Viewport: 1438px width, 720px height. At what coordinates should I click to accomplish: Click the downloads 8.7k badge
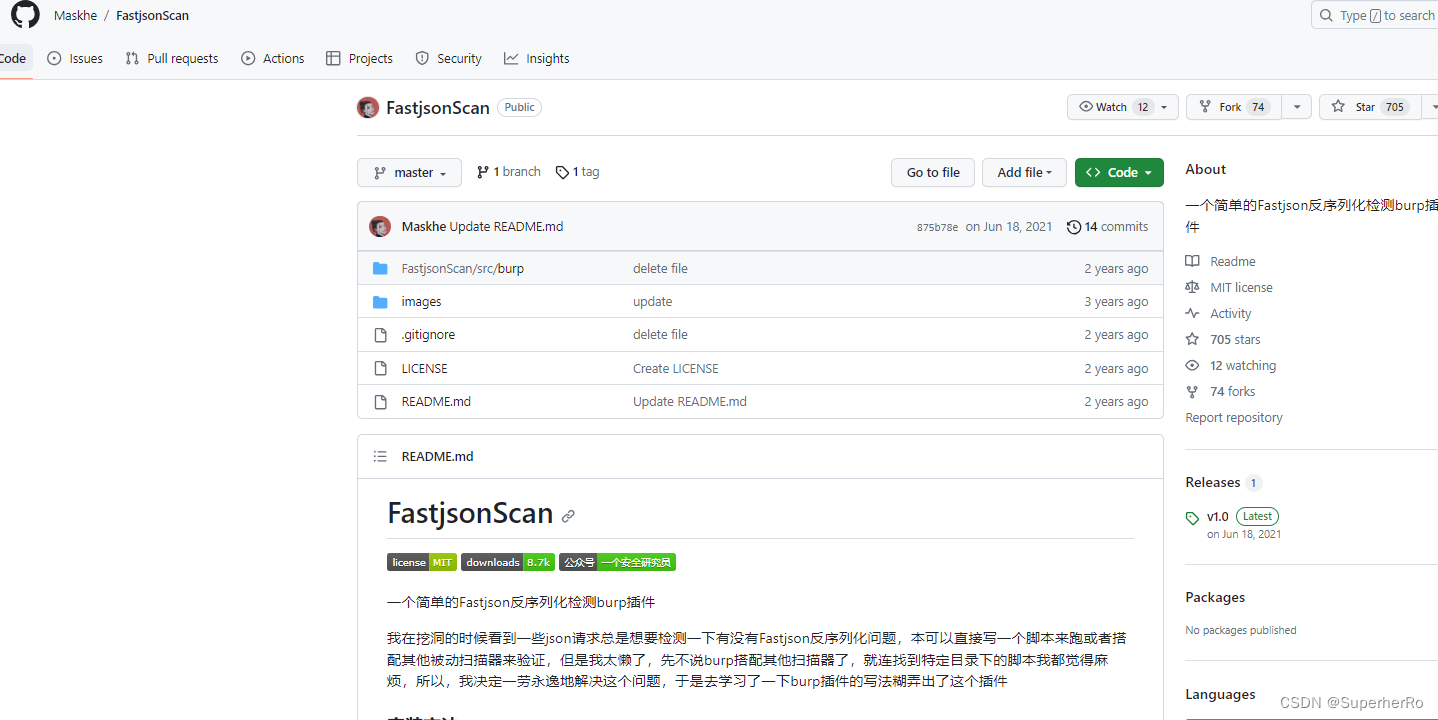coord(507,562)
